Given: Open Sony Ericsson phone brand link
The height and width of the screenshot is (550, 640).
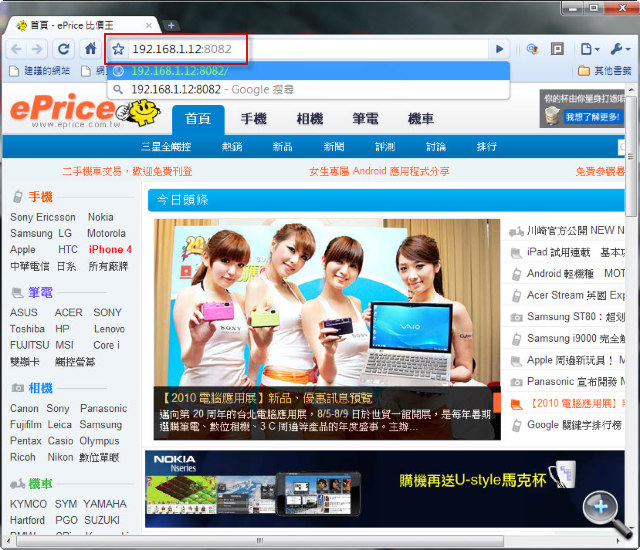Looking at the screenshot, I should pos(43,217).
